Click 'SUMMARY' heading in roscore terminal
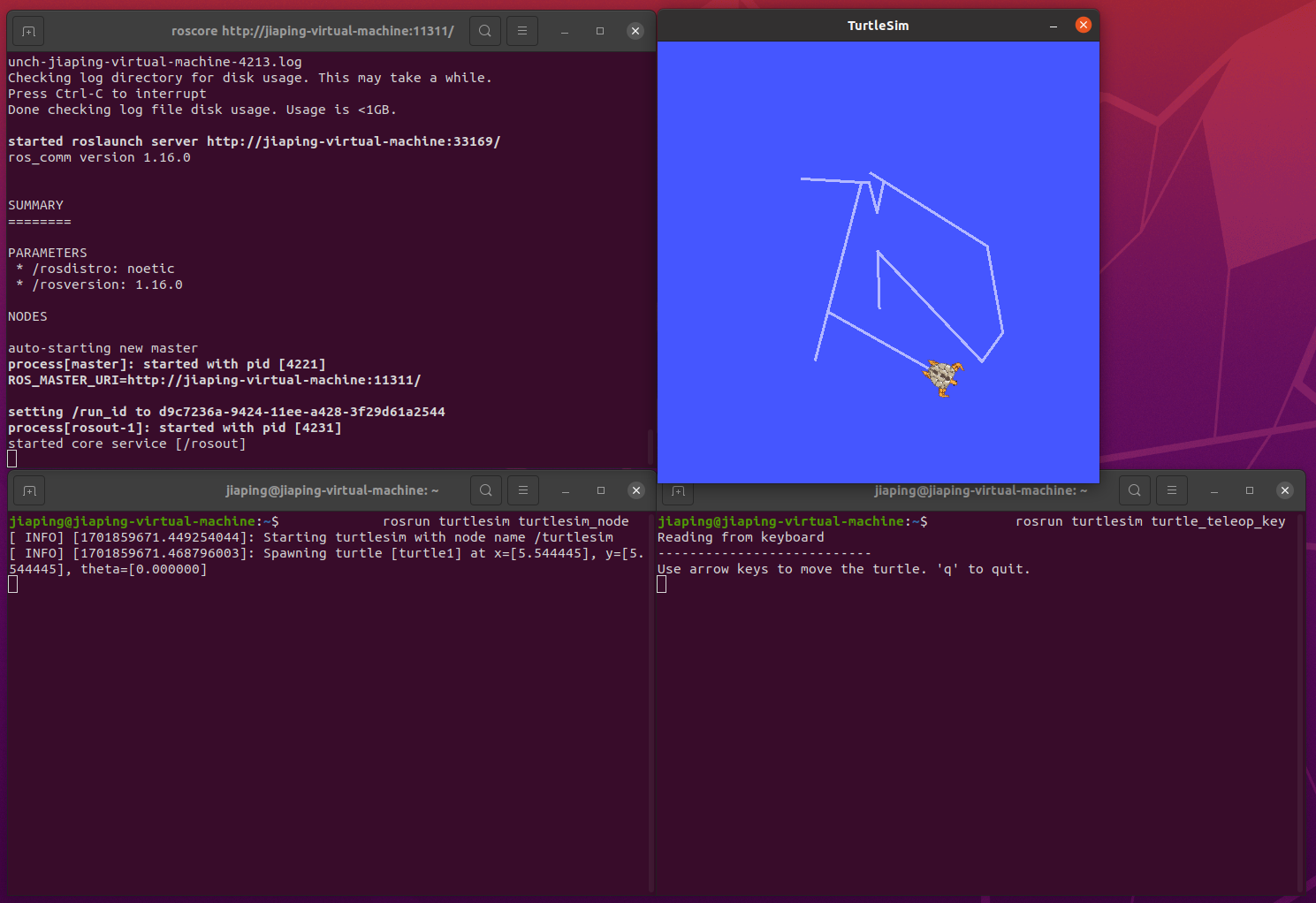The height and width of the screenshot is (903, 1316). coord(35,205)
